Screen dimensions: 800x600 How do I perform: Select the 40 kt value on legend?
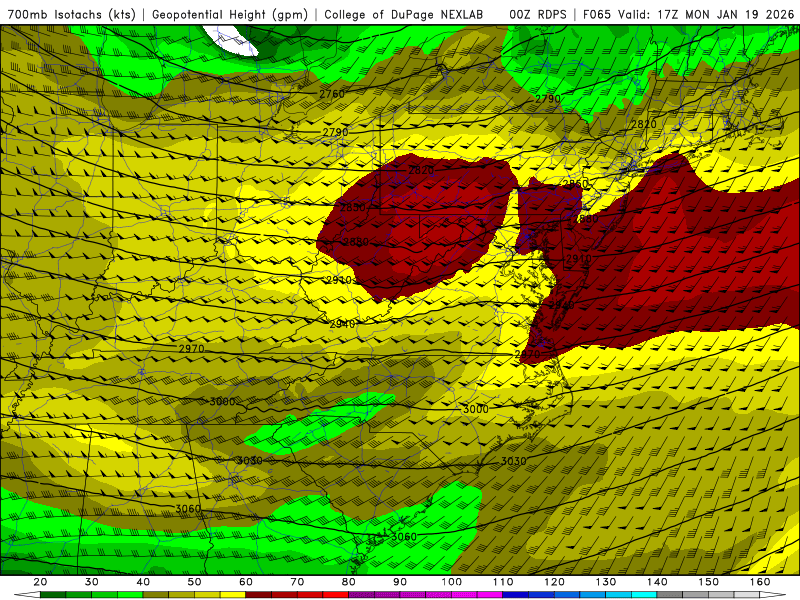pos(143,582)
